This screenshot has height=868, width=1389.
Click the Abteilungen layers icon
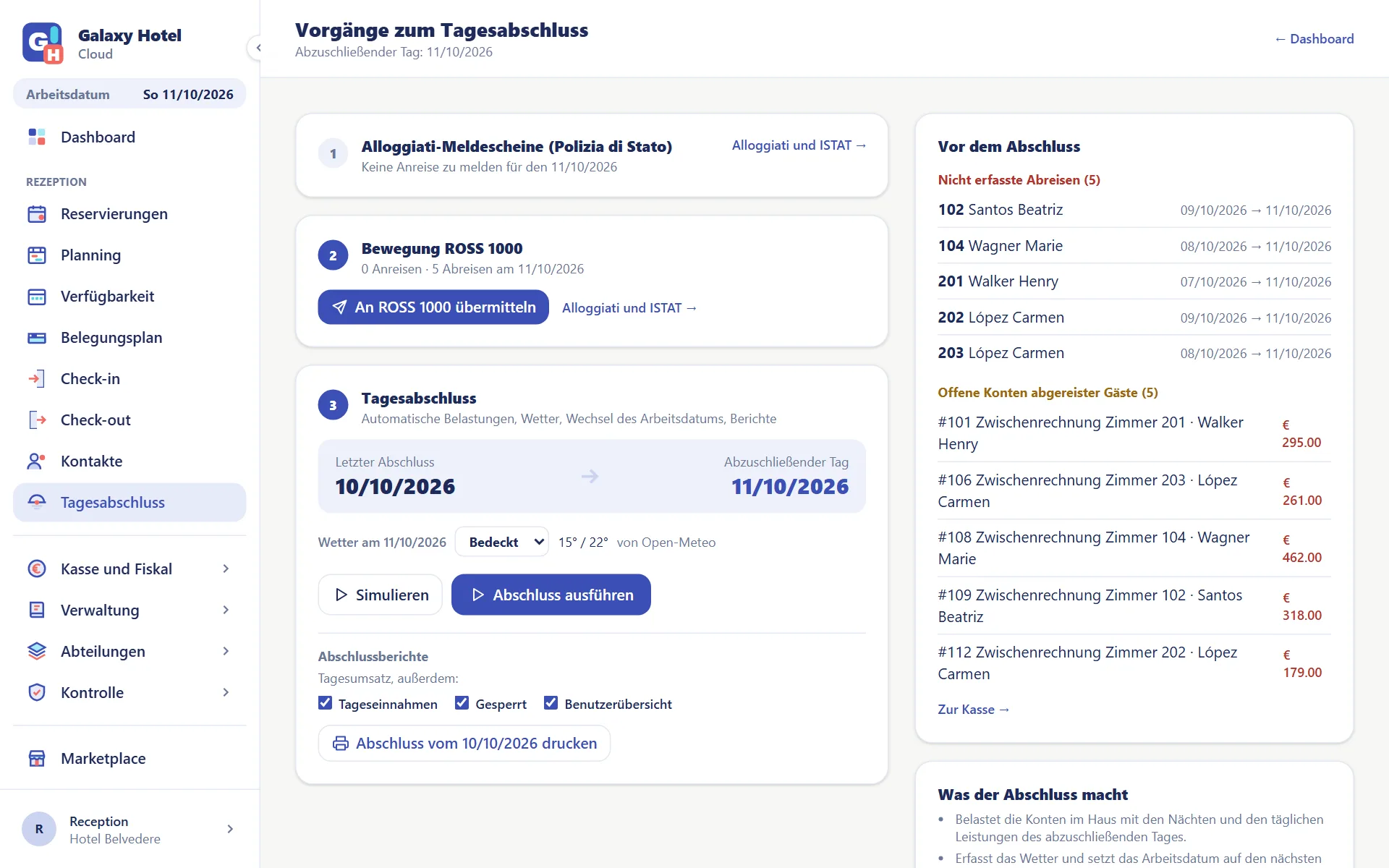(x=37, y=652)
